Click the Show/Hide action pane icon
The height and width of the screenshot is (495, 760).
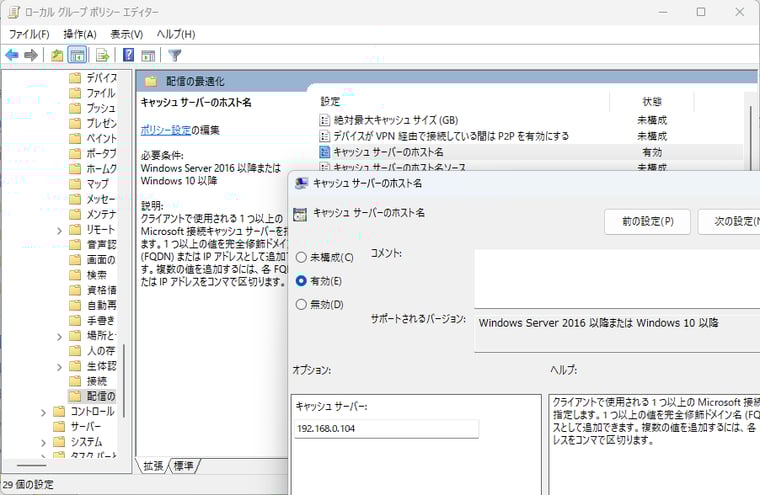tap(148, 55)
